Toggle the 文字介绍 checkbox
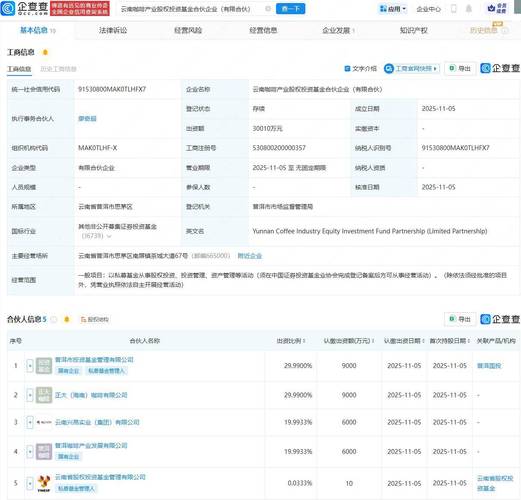The width and height of the screenshot is (521, 500). point(347,68)
